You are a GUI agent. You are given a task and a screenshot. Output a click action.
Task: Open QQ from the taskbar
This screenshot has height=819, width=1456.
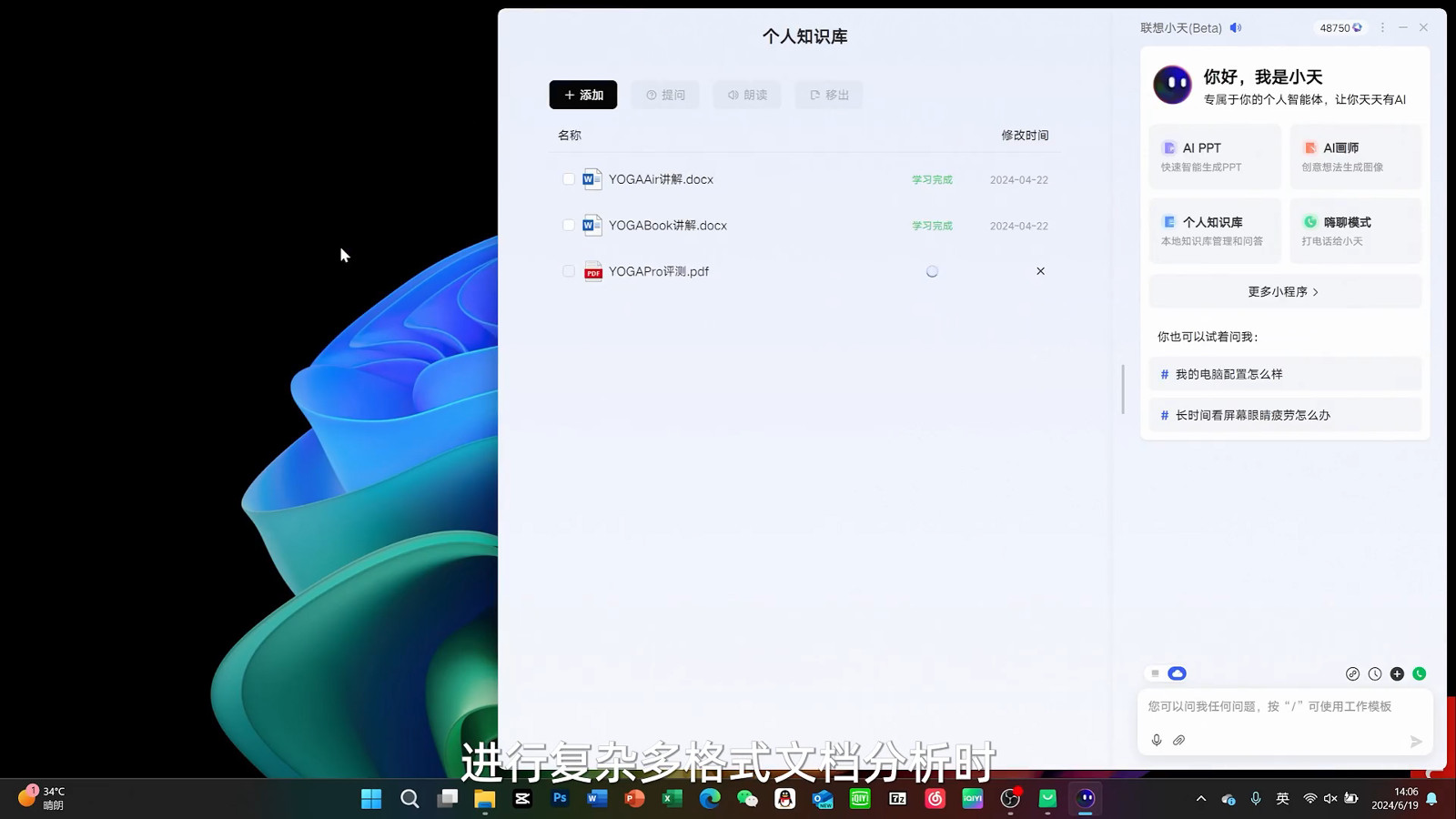tap(784, 799)
